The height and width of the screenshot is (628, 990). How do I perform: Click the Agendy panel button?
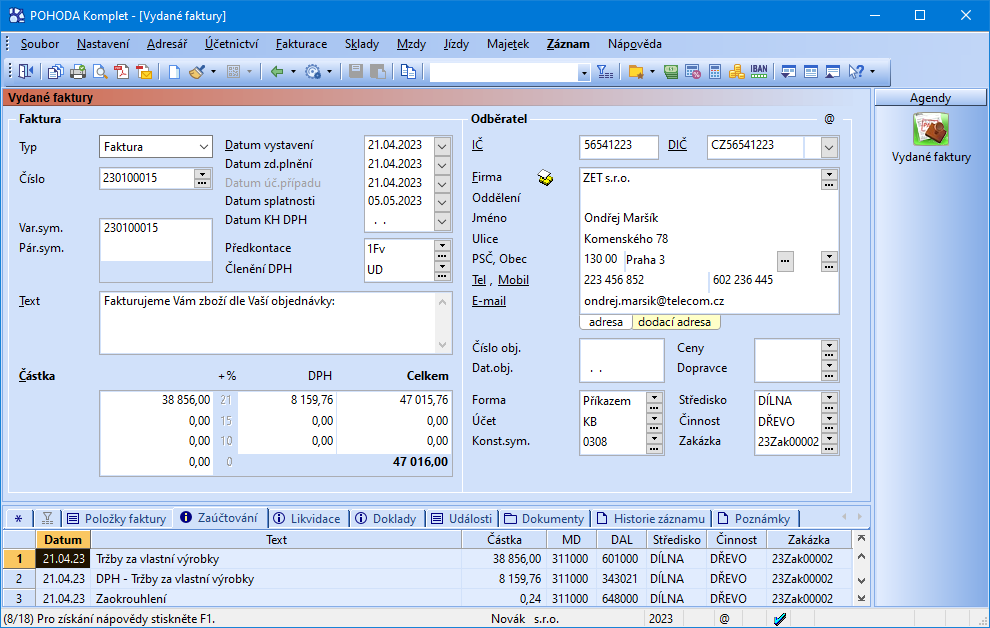(x=930, y=98)
